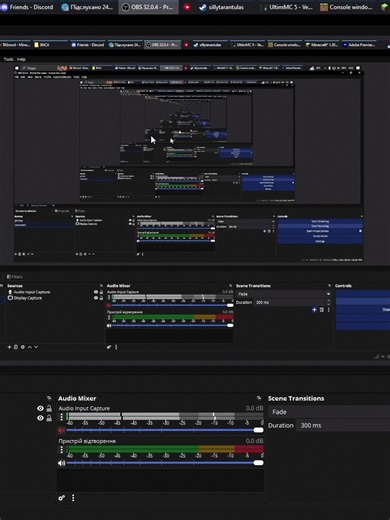Open Console window in large top taskbar
Image resolution: width=390 pixels, height=520 pixels.
pos(347,7)
